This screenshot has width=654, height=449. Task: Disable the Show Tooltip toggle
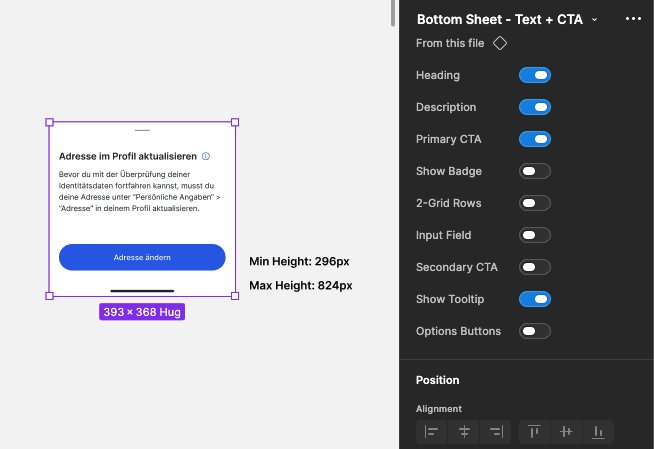(535, 299)
